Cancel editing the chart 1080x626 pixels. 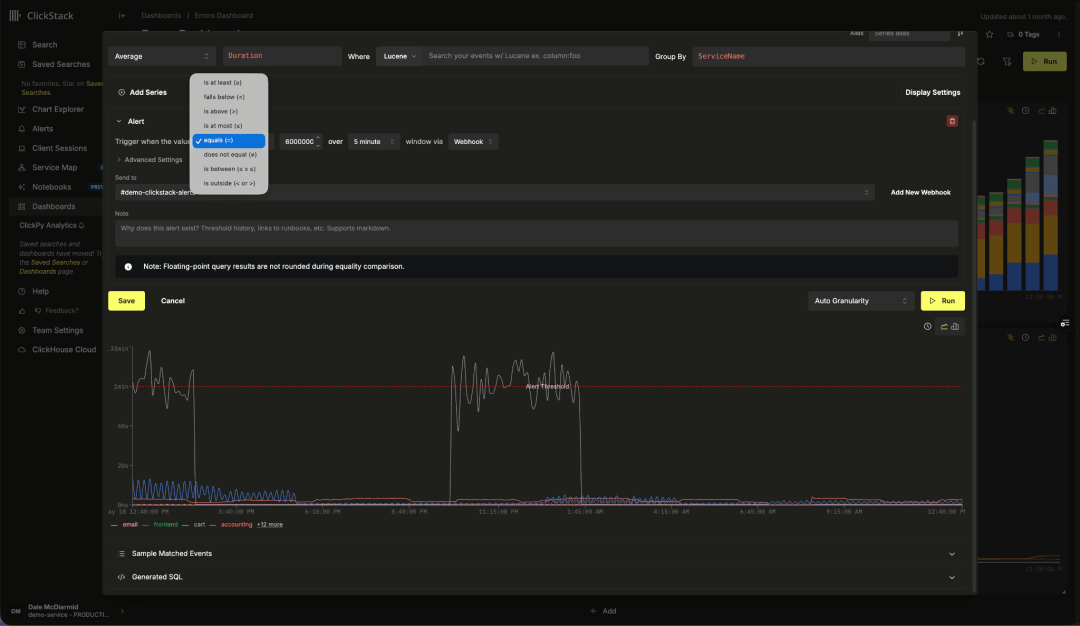[173, 301]
